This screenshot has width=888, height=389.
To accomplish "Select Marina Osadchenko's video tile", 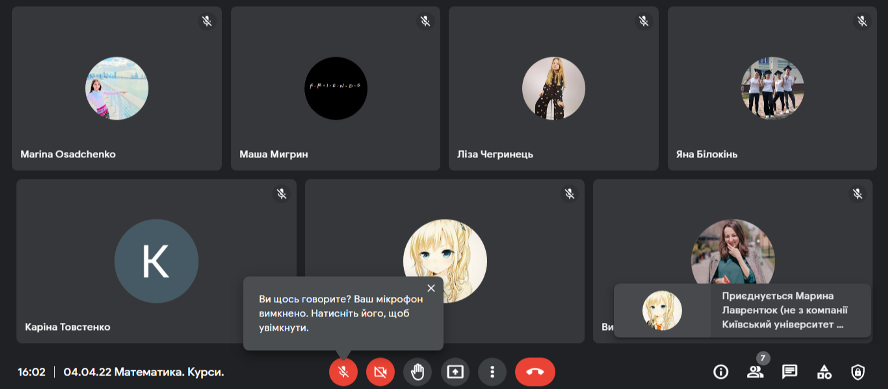I will pyautogui.click(x=117, y=88).
